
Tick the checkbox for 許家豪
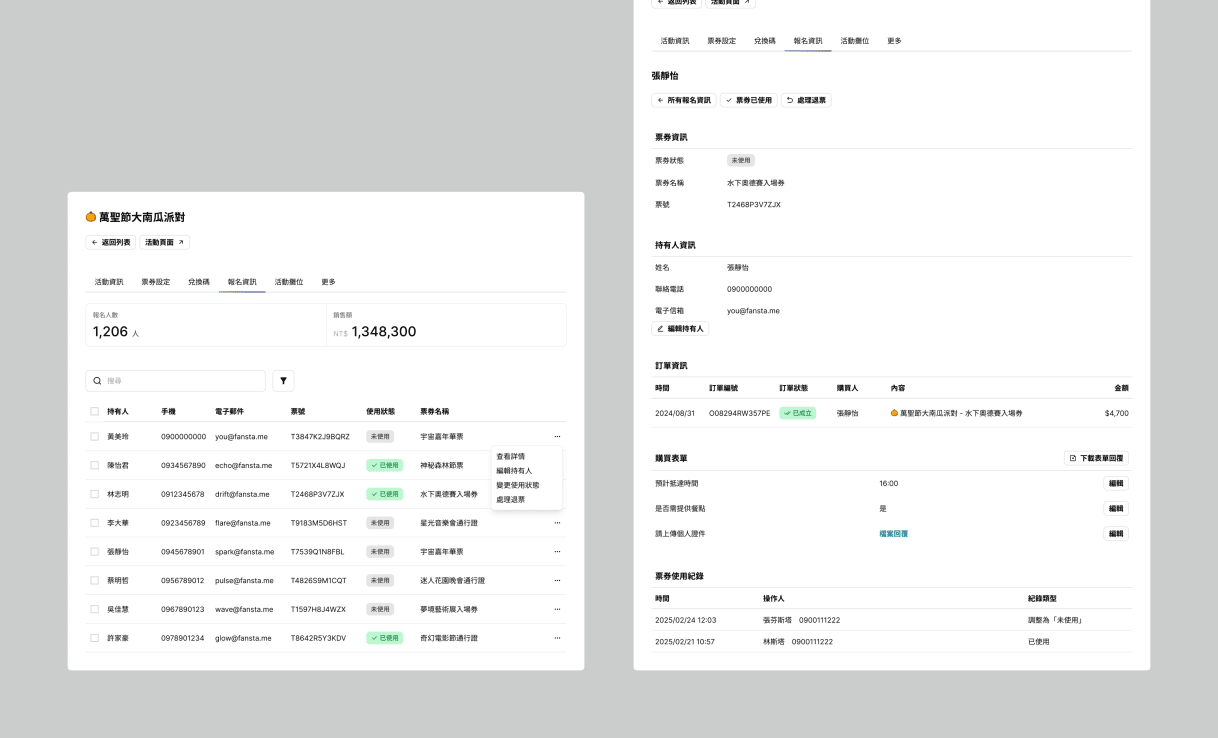[94, 638]
